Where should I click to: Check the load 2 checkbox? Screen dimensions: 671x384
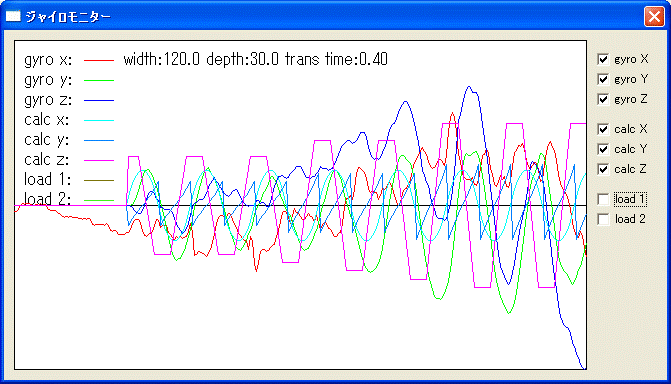(603, 219)
